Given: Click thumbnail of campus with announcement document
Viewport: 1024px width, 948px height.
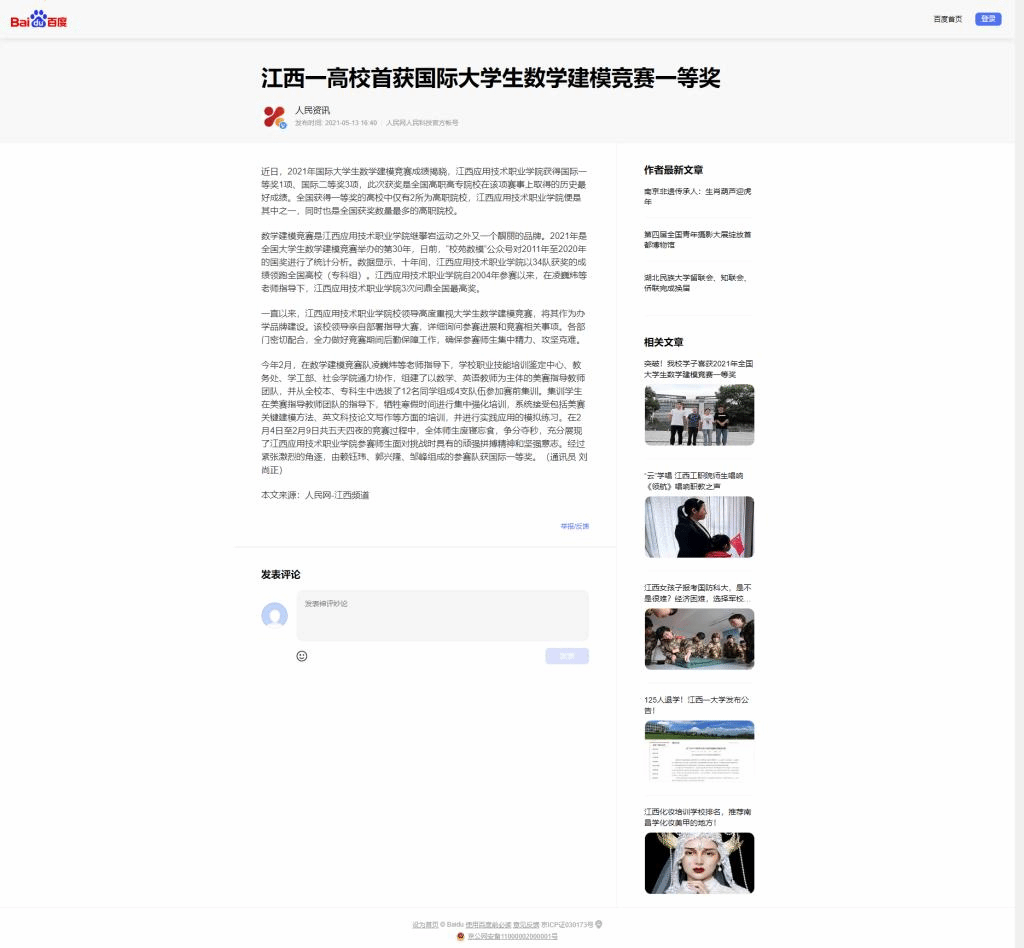Looking at the screenshot, I should tap(699, 751).
